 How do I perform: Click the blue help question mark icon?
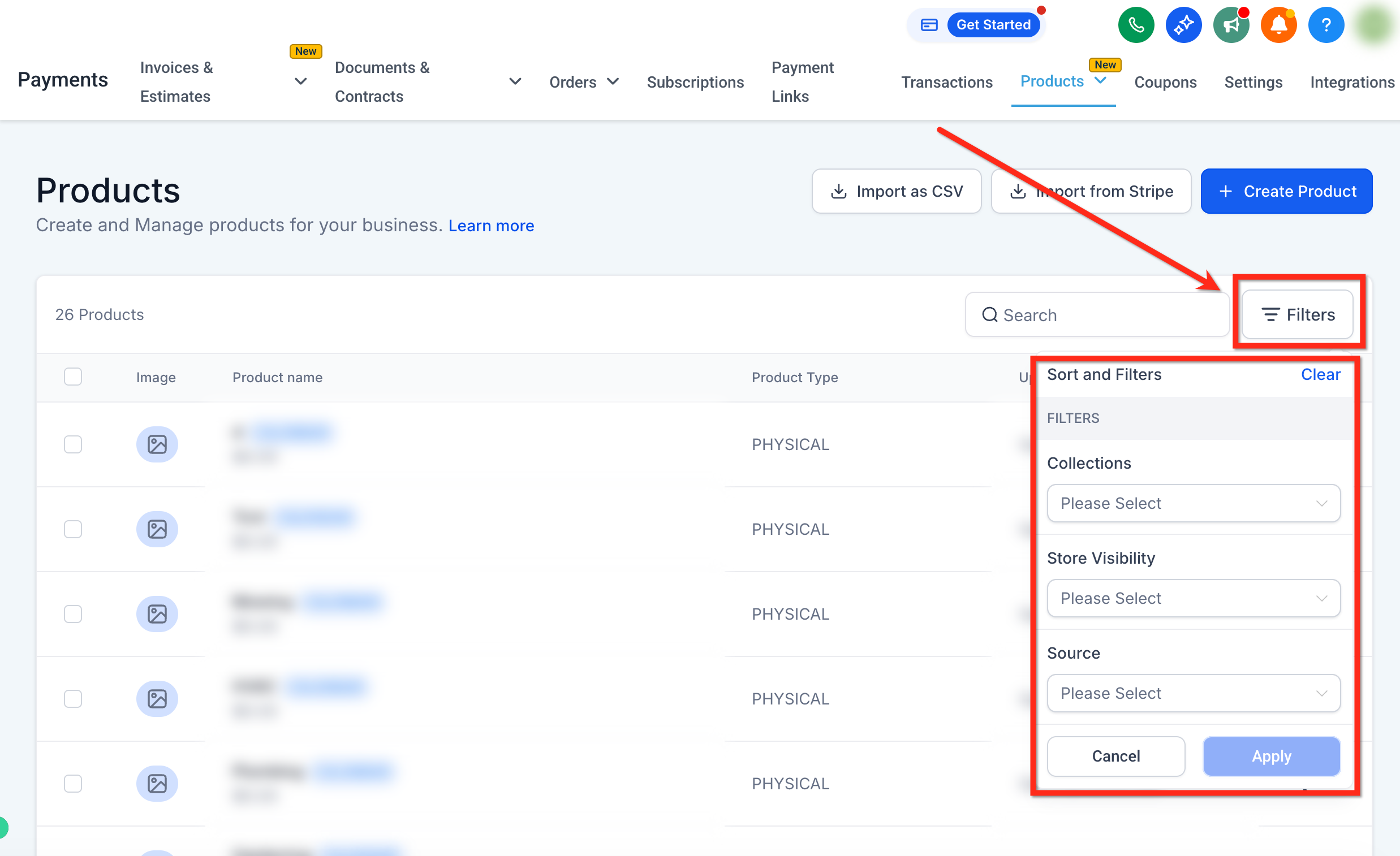[x=1325, y=25]
